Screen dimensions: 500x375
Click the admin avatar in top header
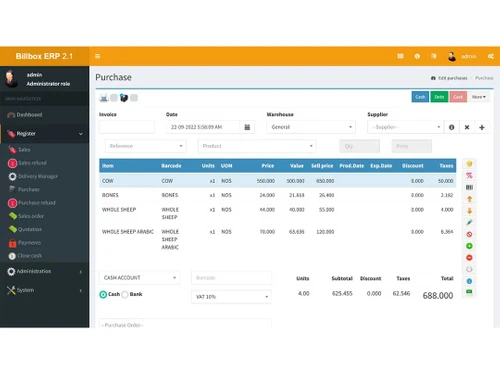pyautogui.click(x=452, y=56)
